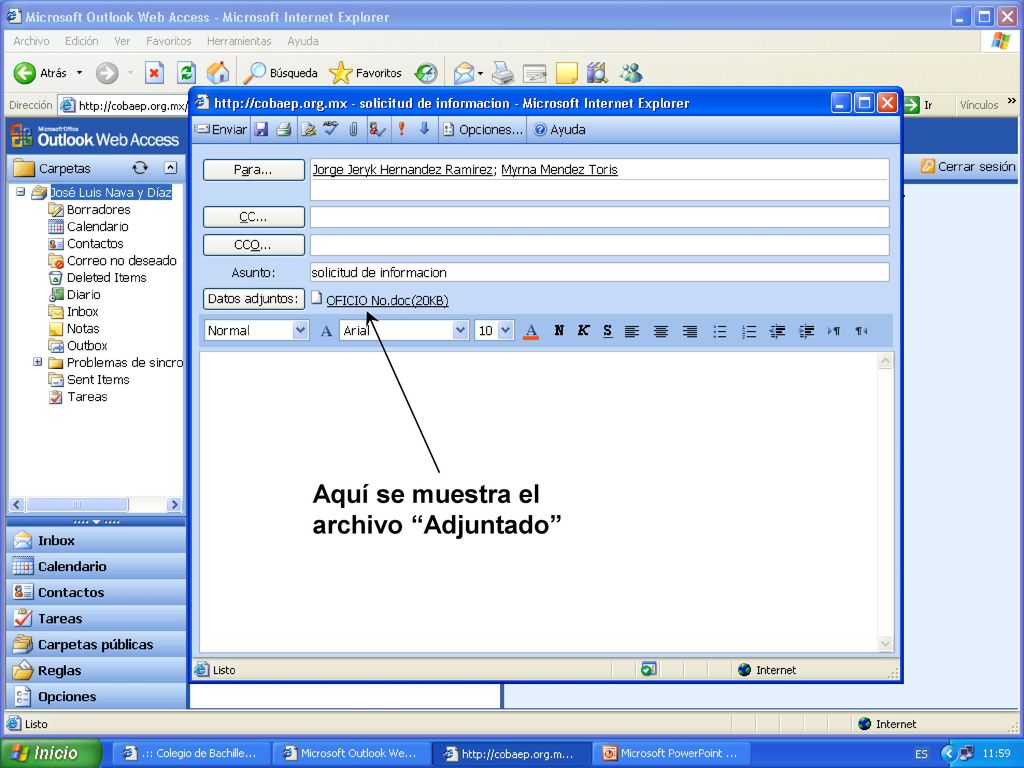Screen dimensions: 1024x768
Task: Click Cerrar sesión
Action: click(968, 167)
